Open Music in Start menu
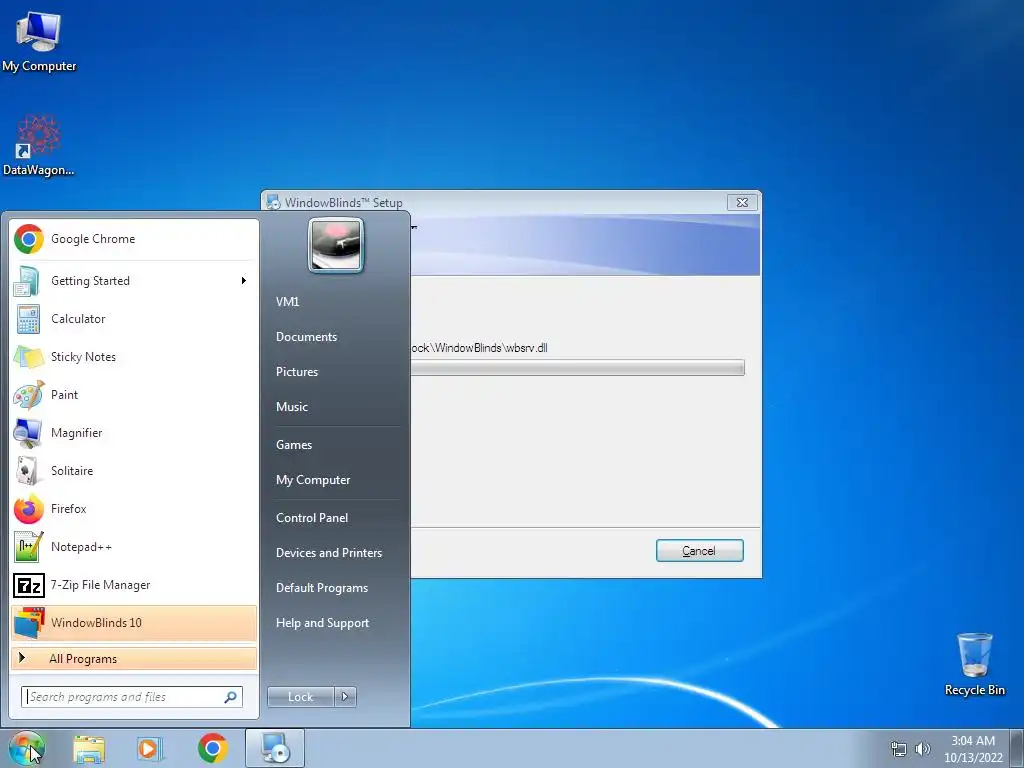This screenshot has width=1024, height=768. coord(291,407)
